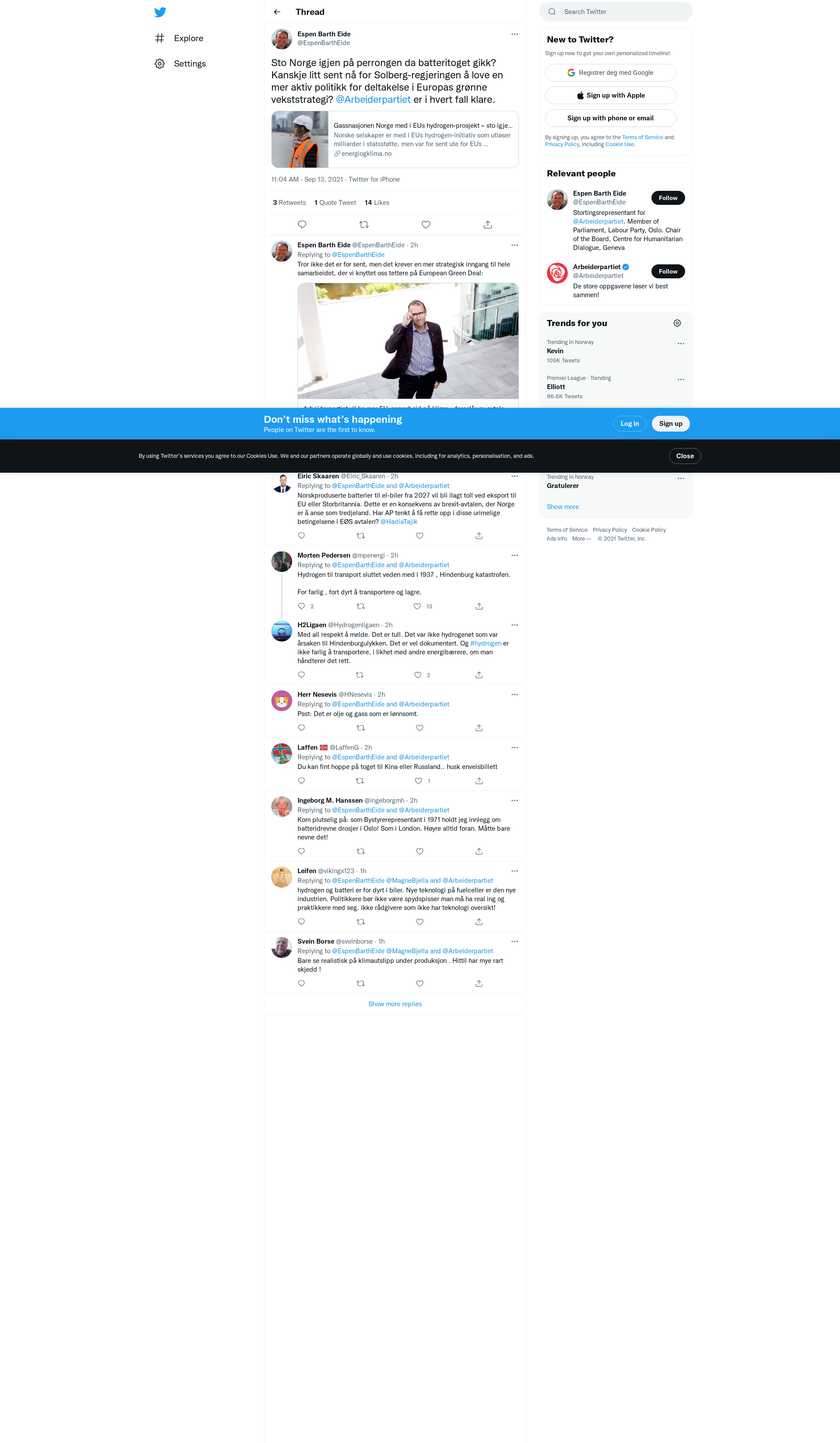Open Settings from the sidebar
Viewport: 840px width, 1443px height.
coord(180,63)
